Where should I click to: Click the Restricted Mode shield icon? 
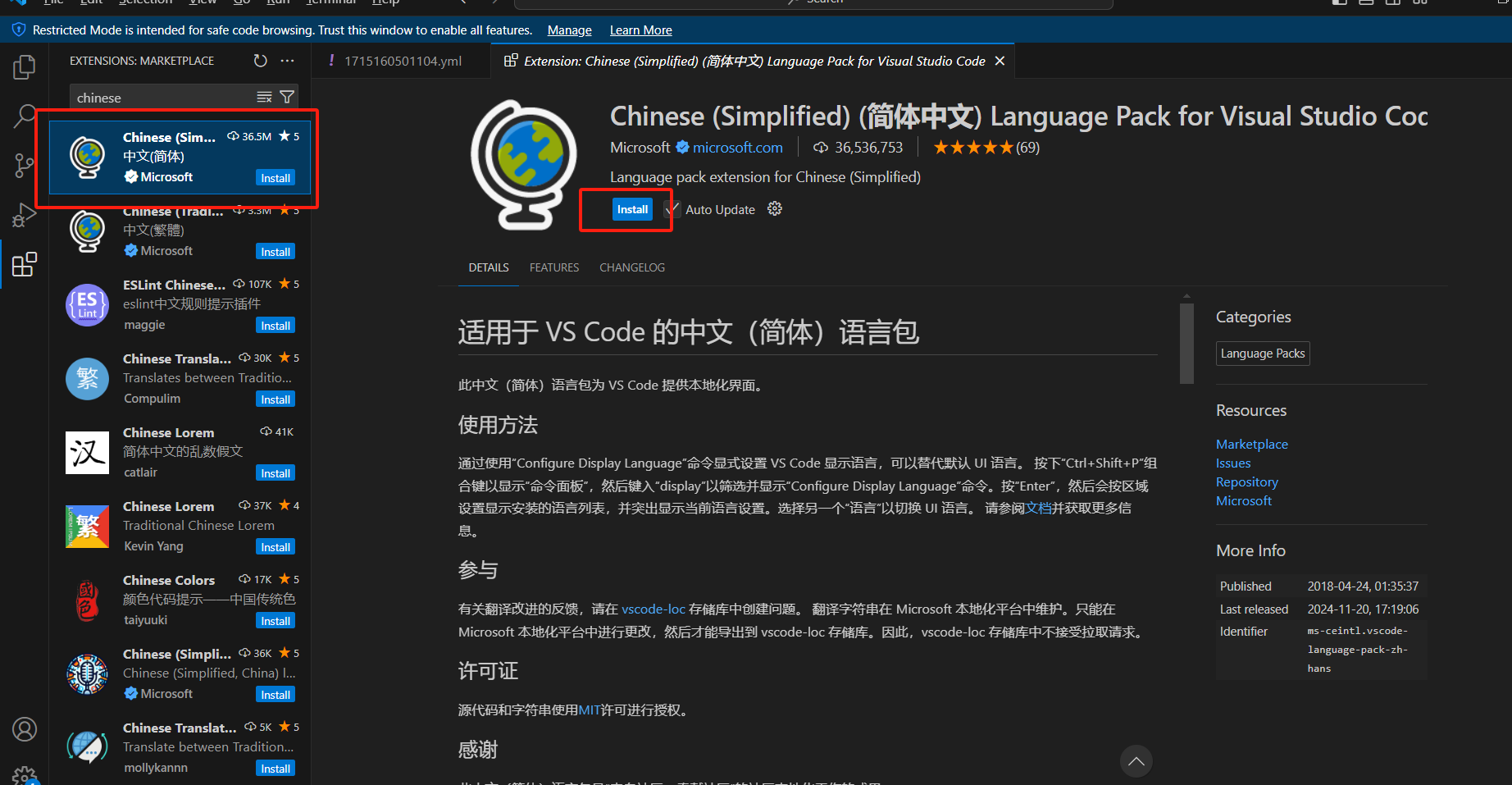(x=19, y=30)
